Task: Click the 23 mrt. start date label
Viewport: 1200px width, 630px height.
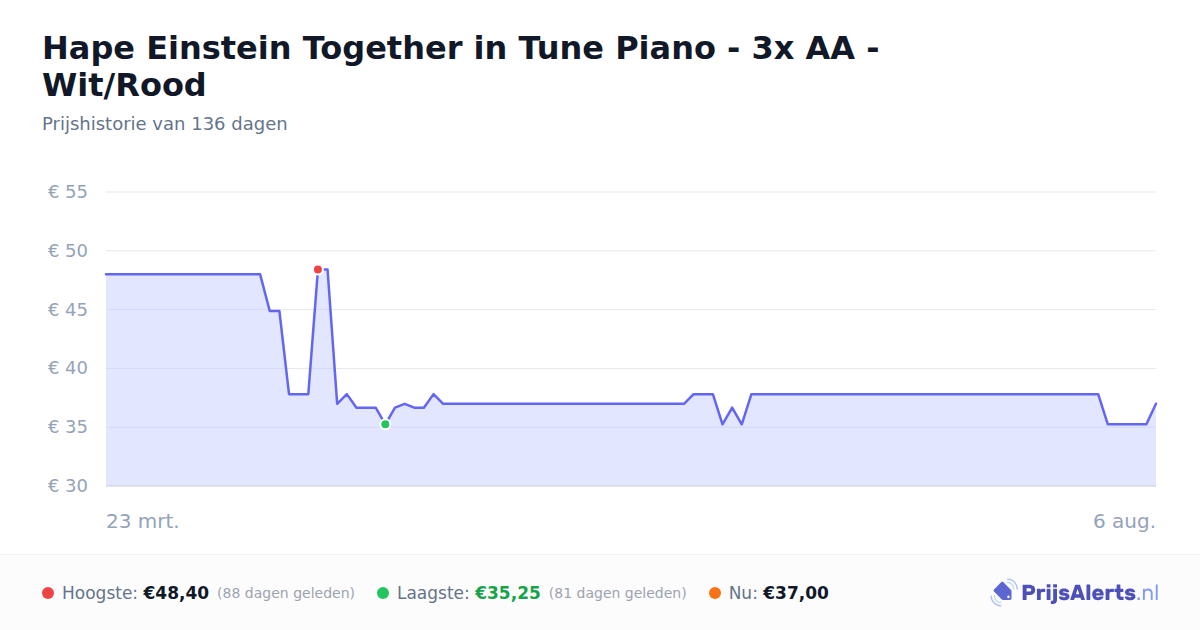Action: (143, 521)
